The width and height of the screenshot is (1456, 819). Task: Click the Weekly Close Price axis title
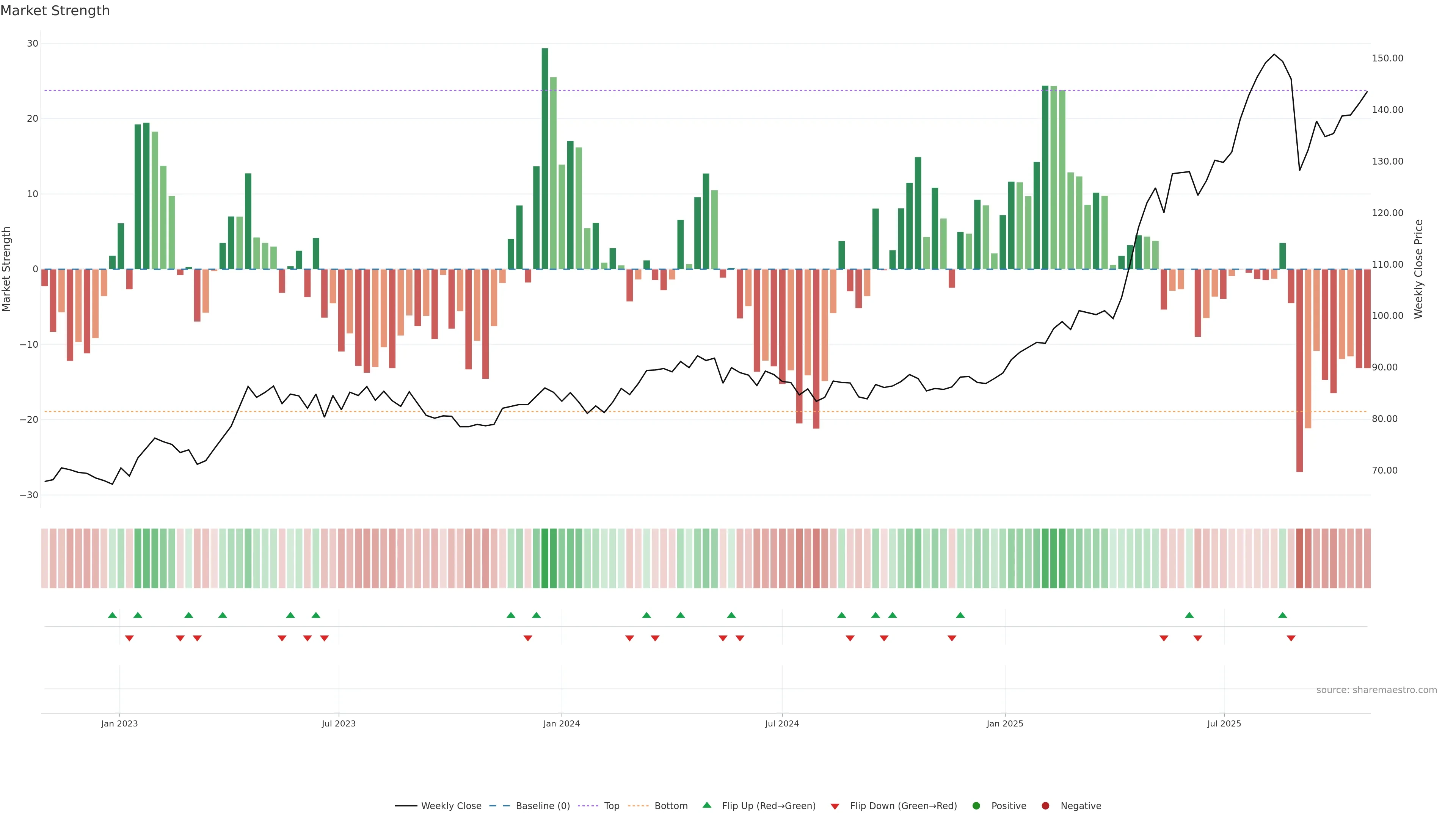1419,269
